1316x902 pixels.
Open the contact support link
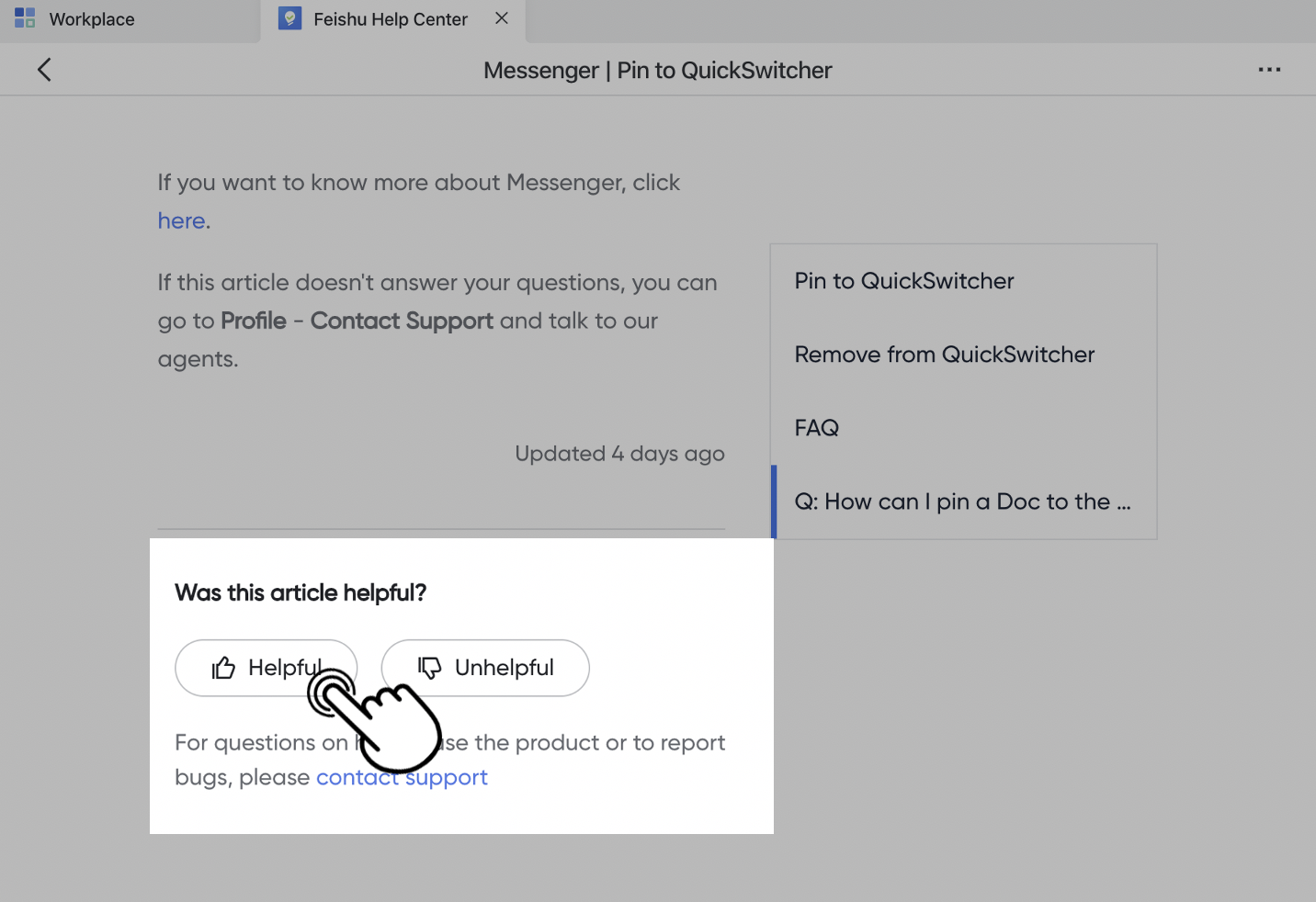pyautogui.click(x=402, y=777)
